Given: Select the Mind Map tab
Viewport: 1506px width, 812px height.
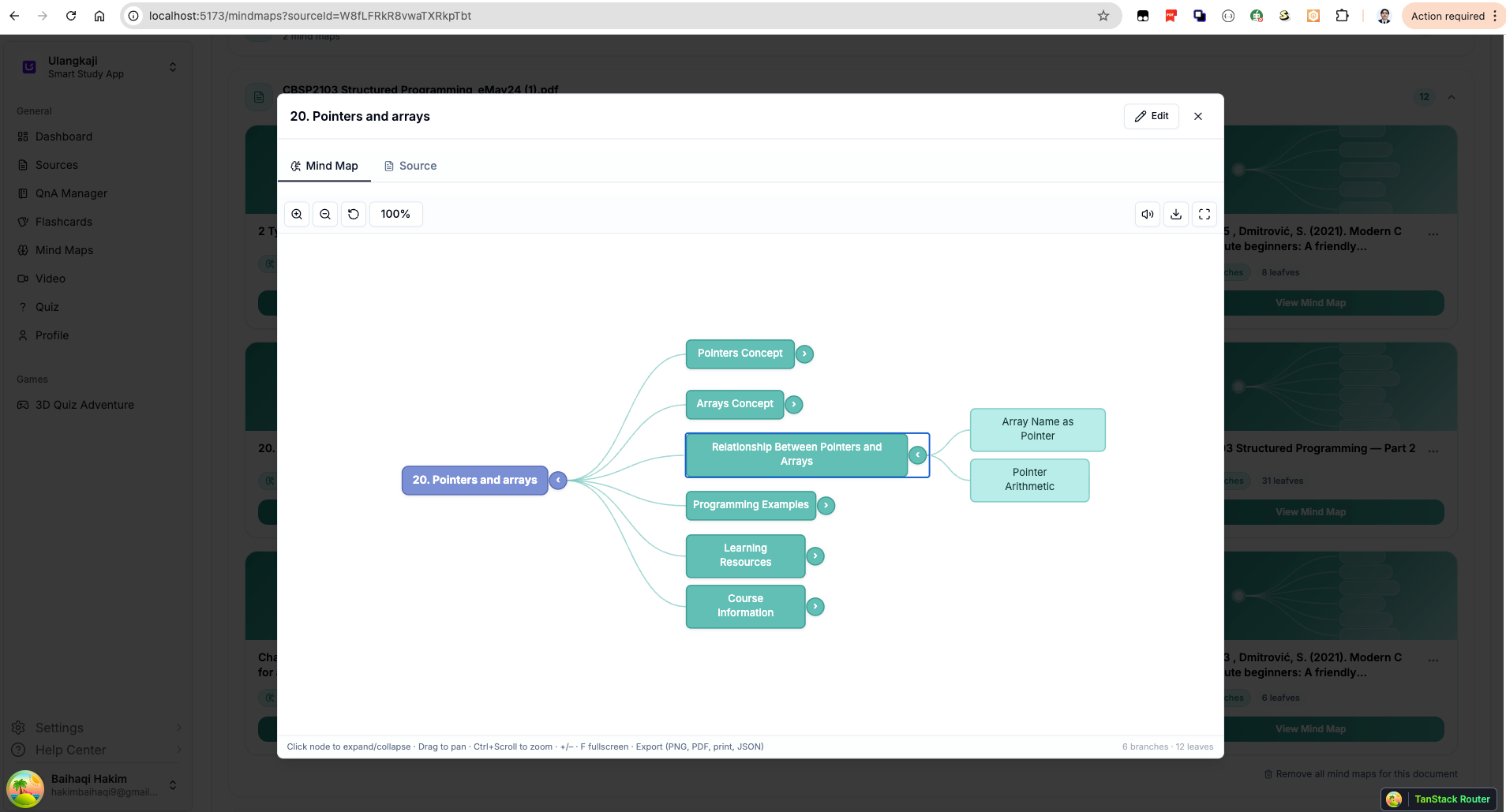Looking at the screenshot, I should coord(324,166).
